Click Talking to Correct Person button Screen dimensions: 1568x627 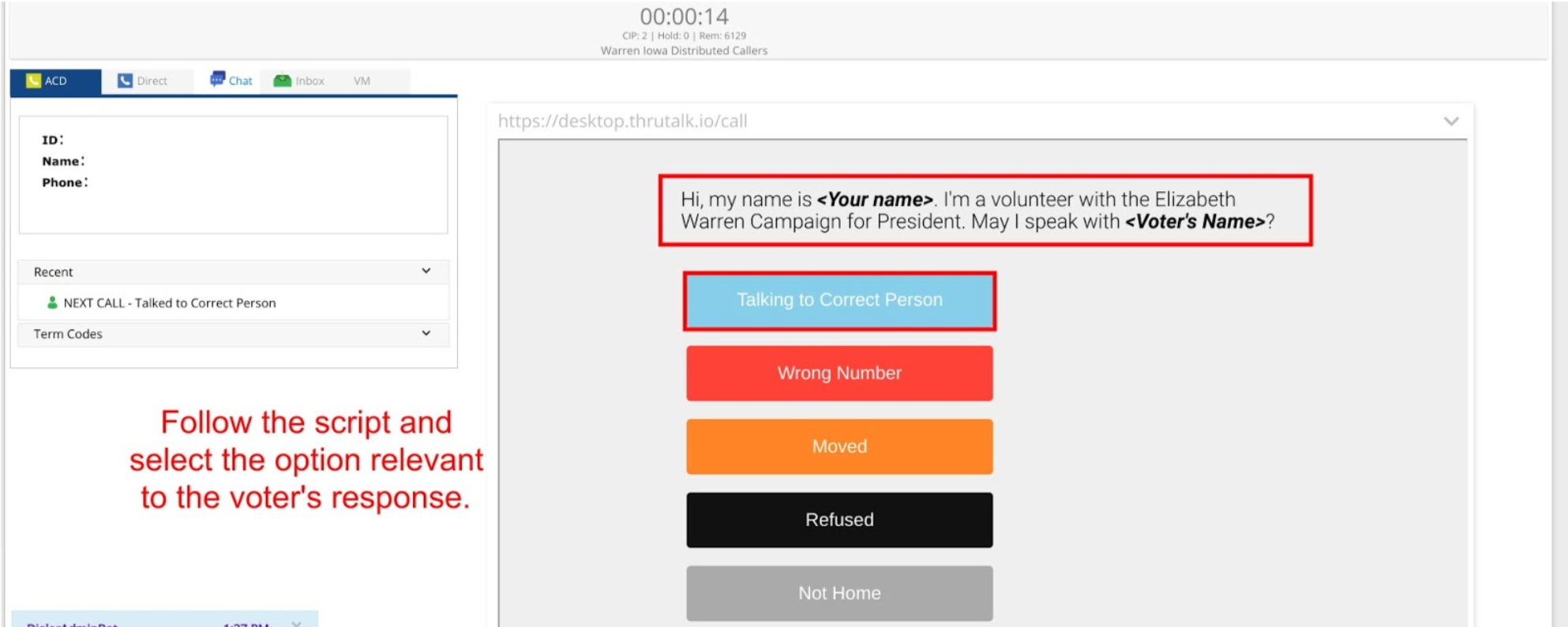(x=839, y=301)
